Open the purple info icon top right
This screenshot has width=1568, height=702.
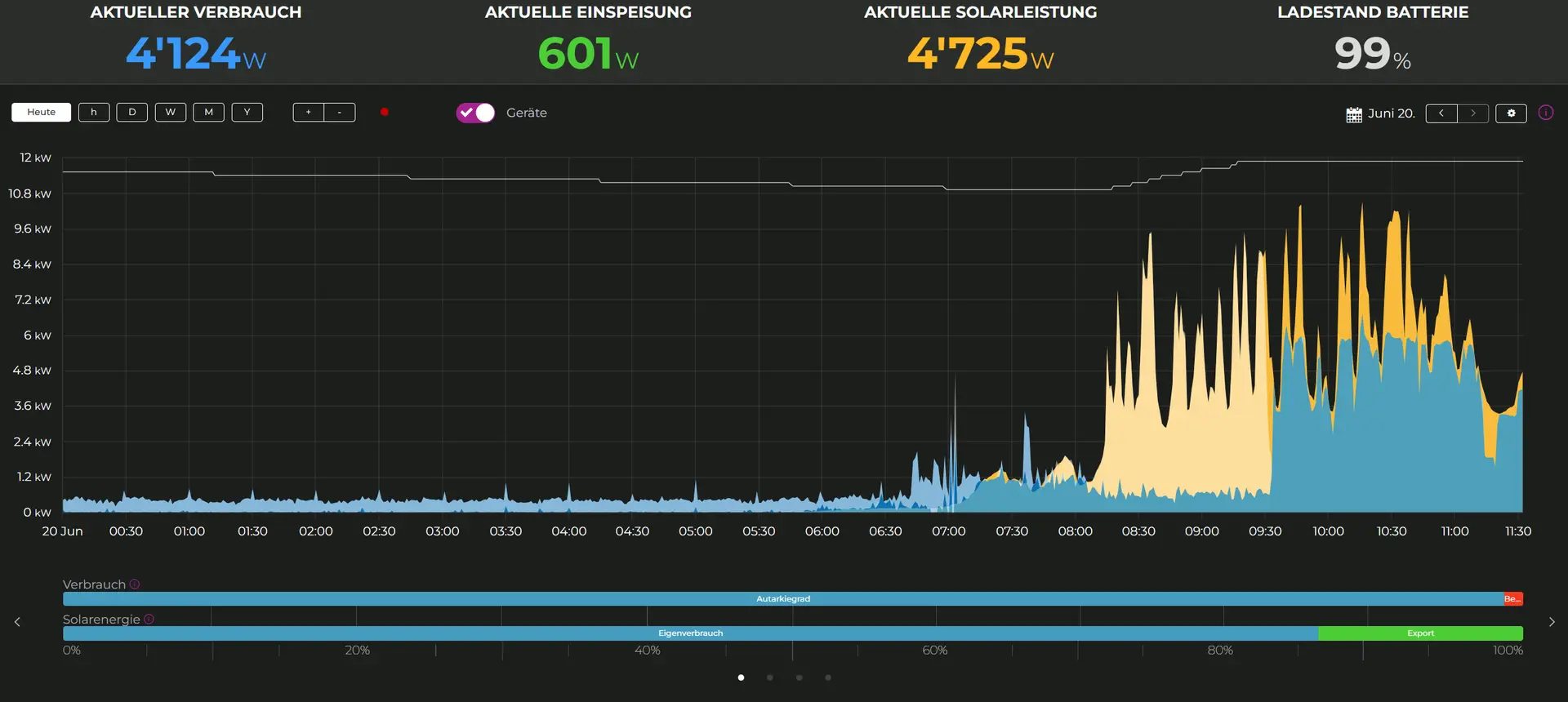1546,113
